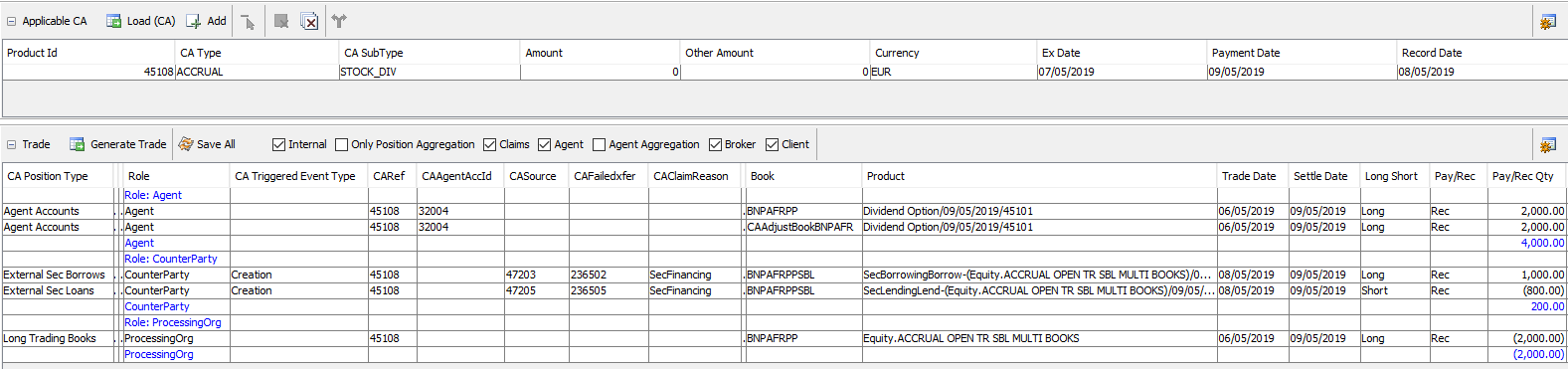Uncheck the Claims checkbox
1568x369 pixels.
click(489, 145)
